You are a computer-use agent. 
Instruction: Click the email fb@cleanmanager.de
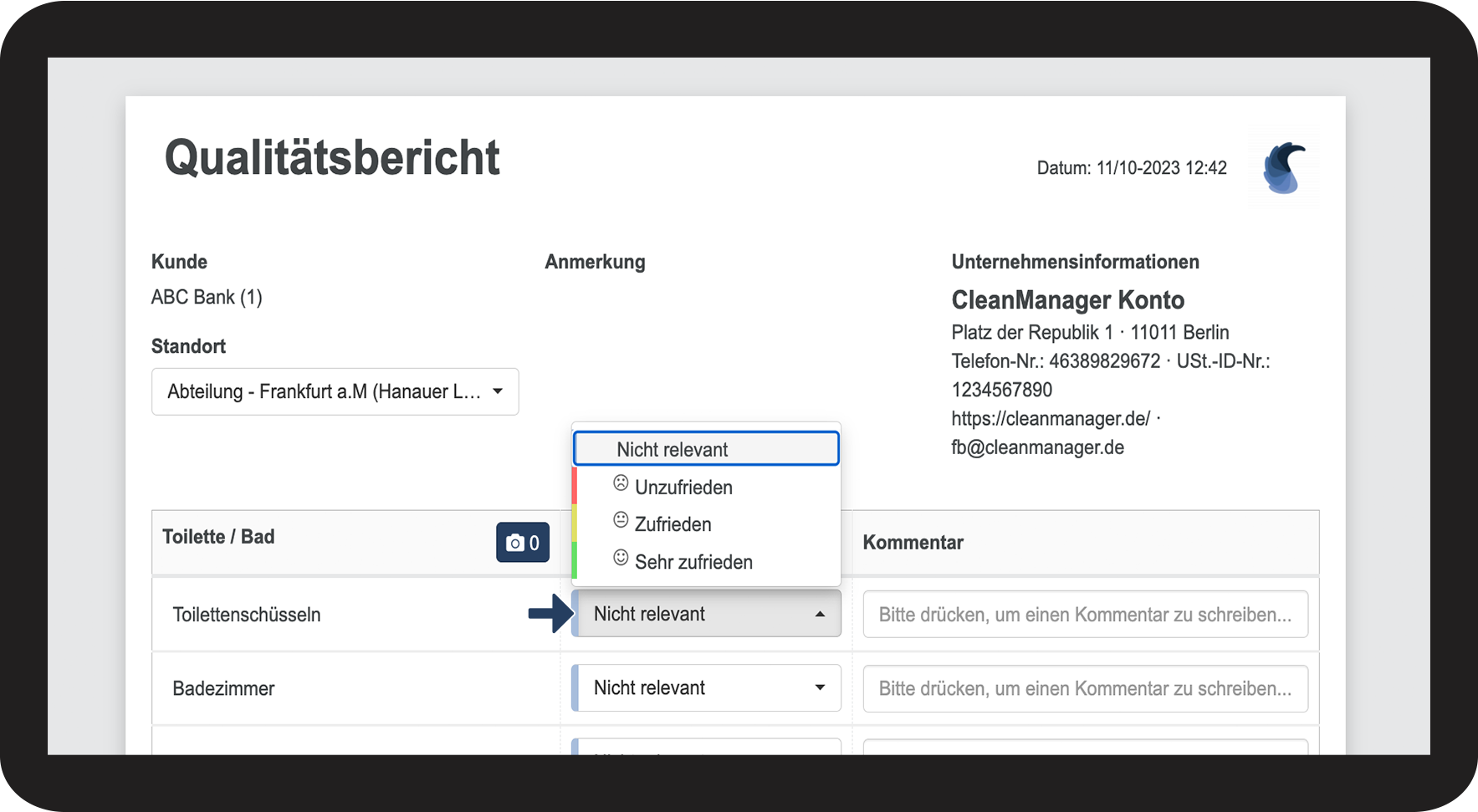click(x=1037, y=447)
